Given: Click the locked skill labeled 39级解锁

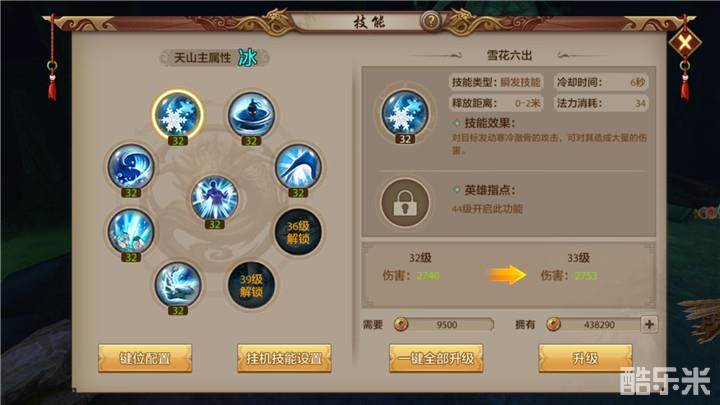Looking at the screenshot, I should [x=251, y=285].
